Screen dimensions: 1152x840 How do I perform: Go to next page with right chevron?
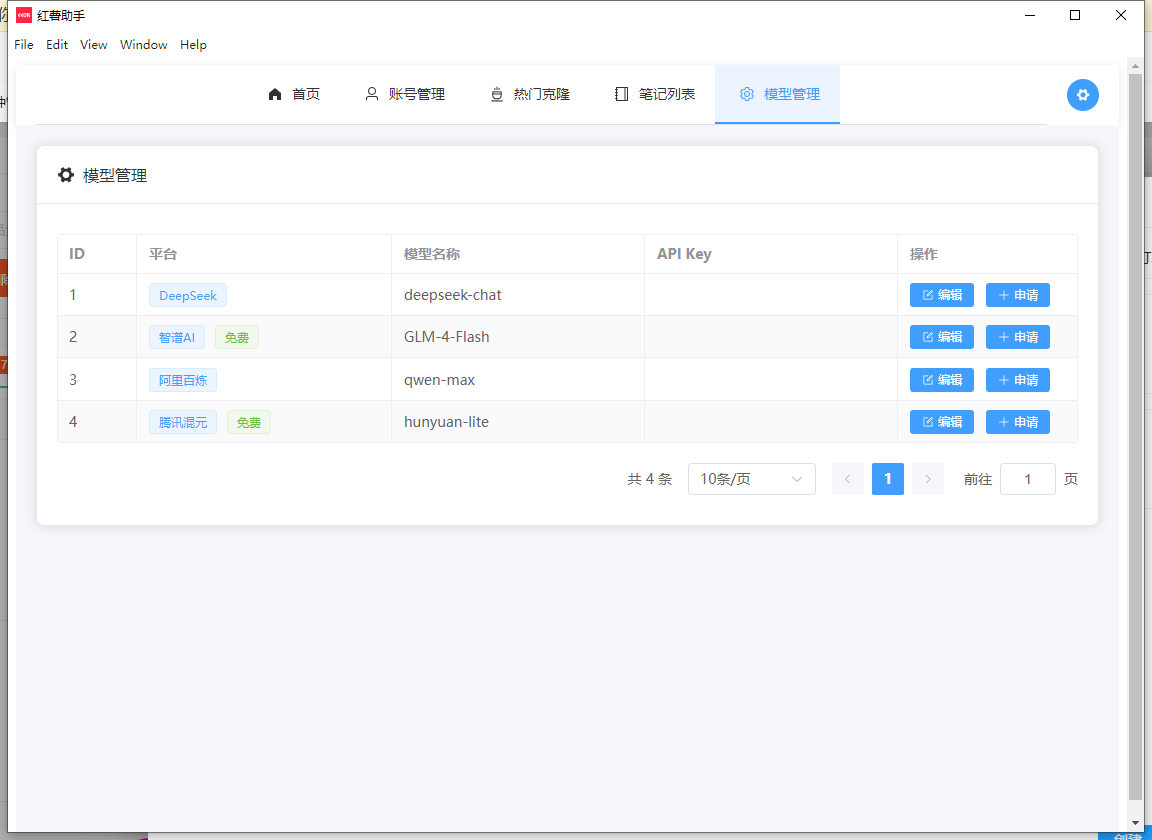(927, 479)
